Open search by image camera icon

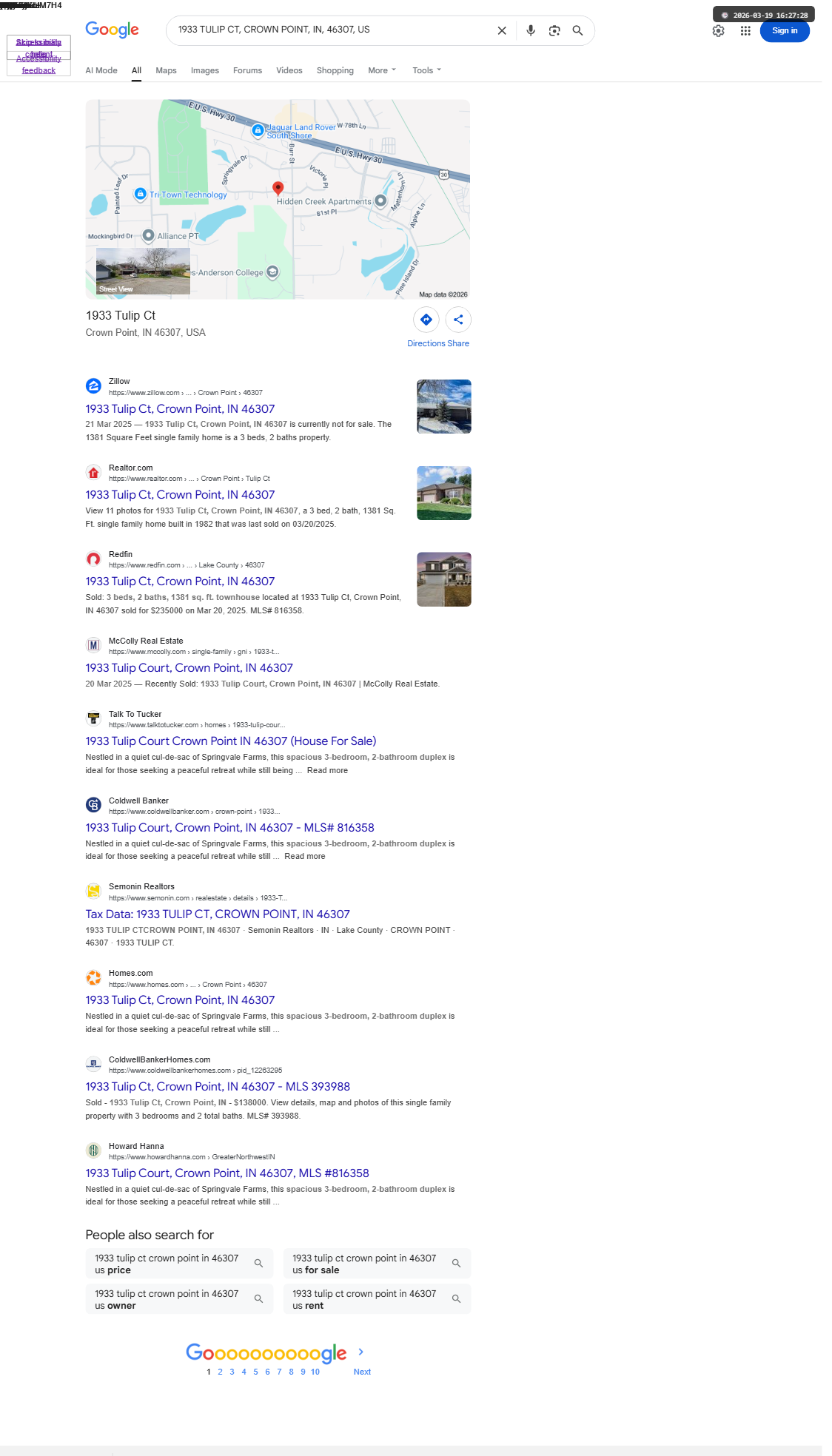pos(554,30)
